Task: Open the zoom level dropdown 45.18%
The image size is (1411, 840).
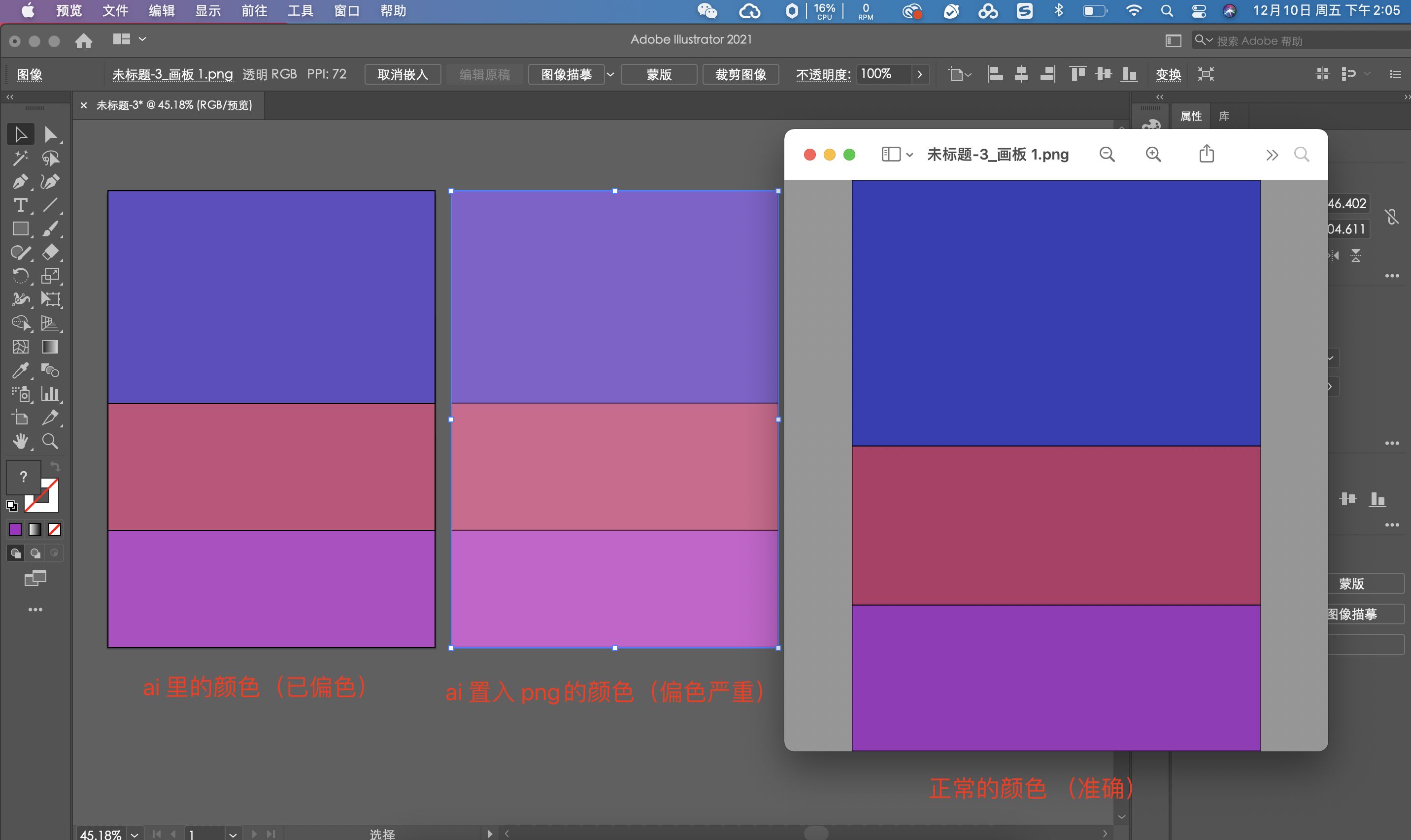Action: 135,835
